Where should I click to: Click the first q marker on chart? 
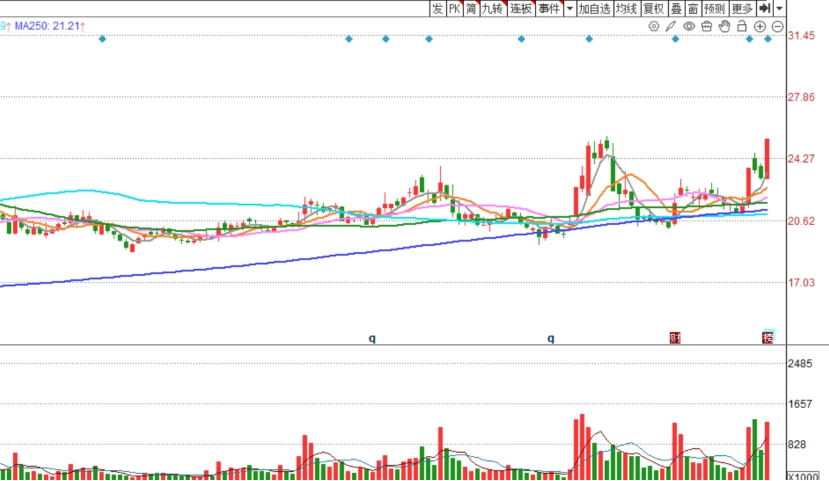[372, 338]
